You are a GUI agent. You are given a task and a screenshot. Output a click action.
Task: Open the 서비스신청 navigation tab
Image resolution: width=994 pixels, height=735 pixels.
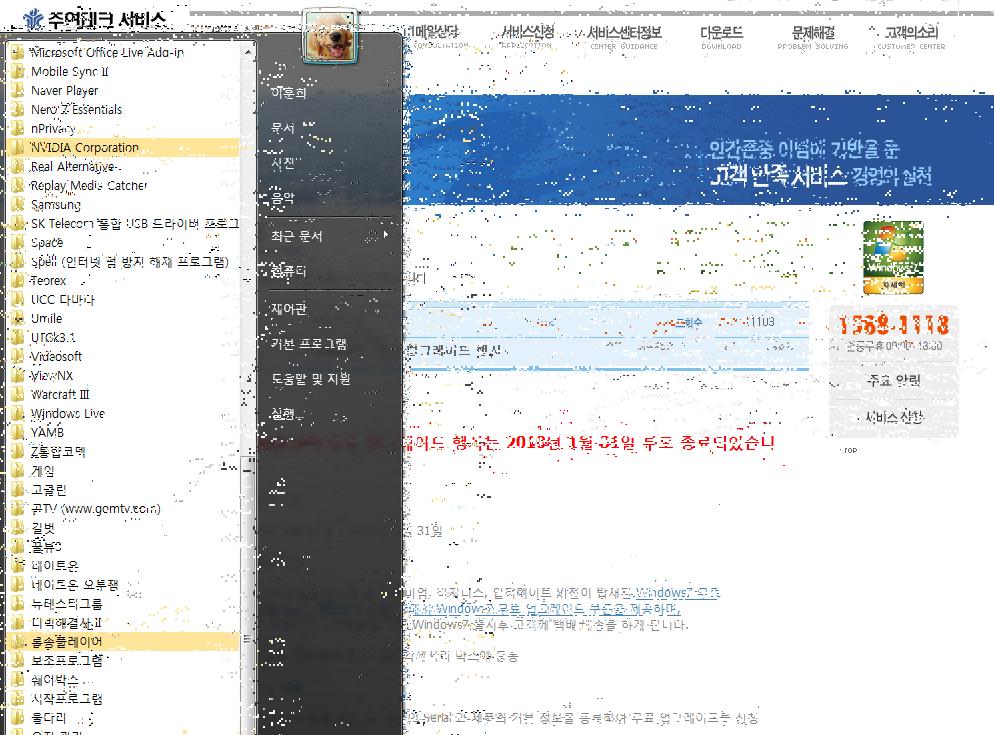pos(527,36)
